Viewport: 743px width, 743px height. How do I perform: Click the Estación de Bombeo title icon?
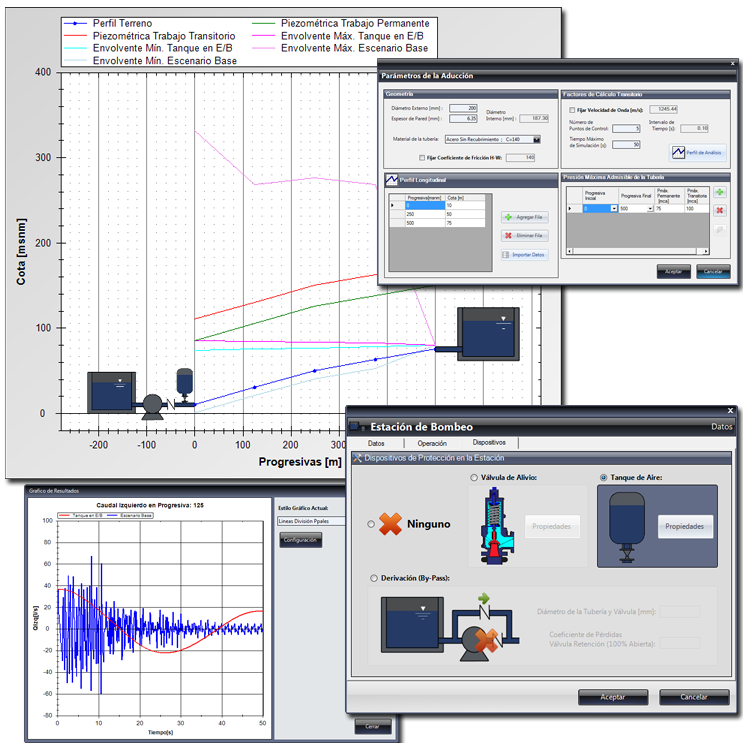357,427
